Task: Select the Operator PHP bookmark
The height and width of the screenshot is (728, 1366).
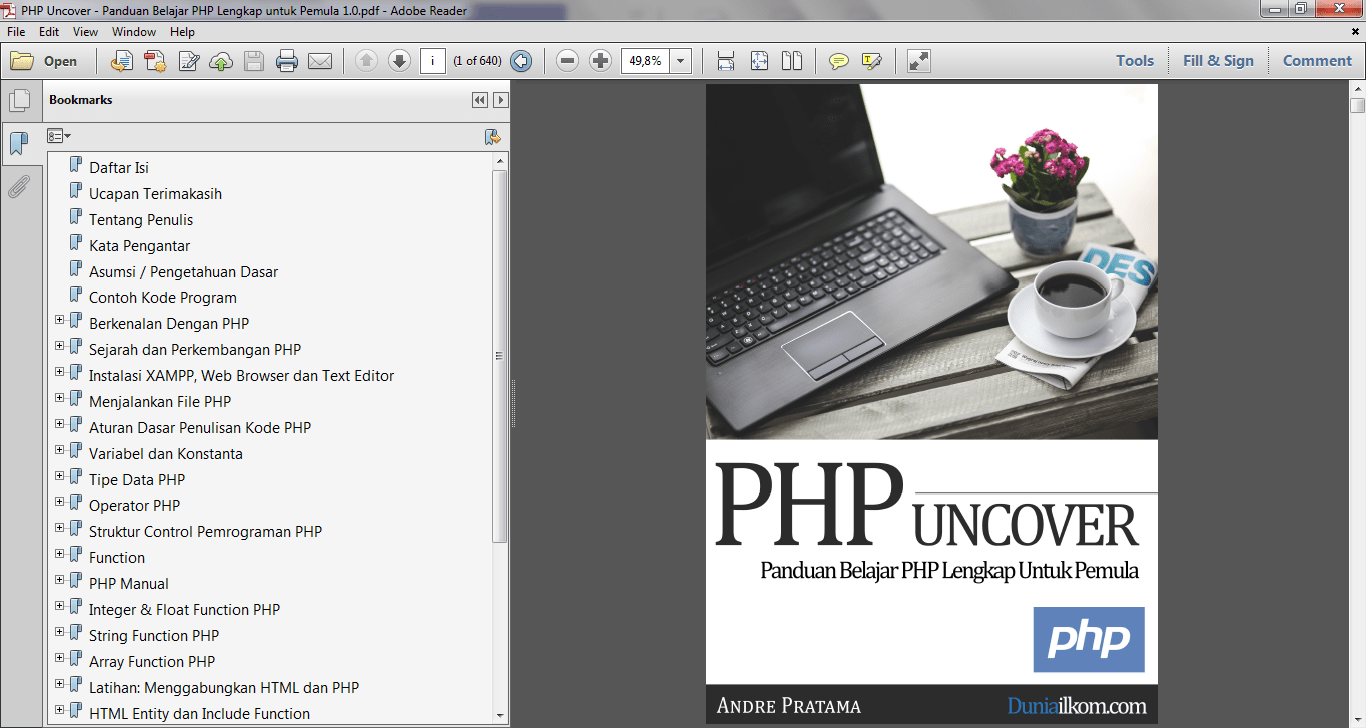Action: click(134, 506)
